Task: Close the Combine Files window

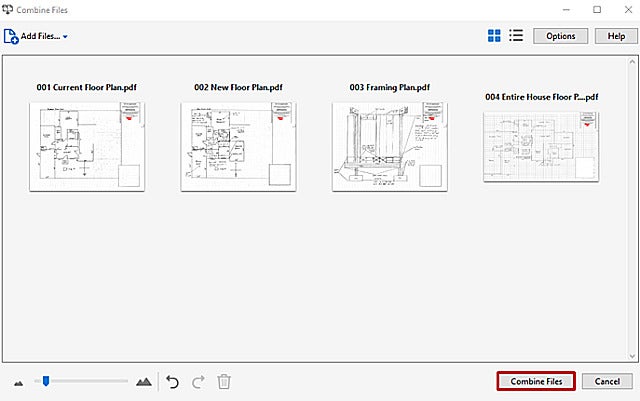Action: [x=629, y=9]
